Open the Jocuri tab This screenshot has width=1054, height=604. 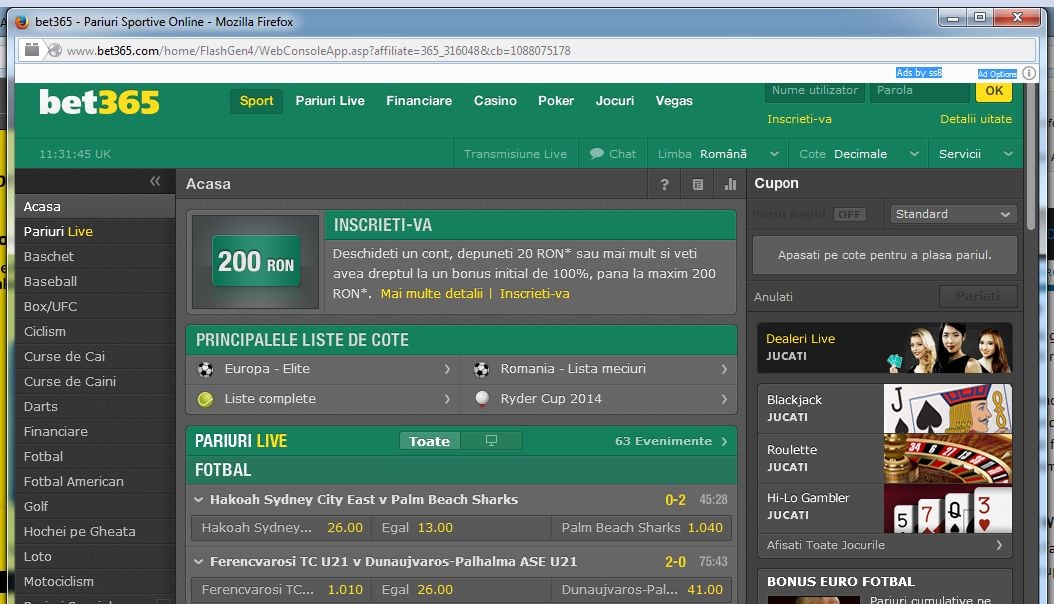(614, 101)
